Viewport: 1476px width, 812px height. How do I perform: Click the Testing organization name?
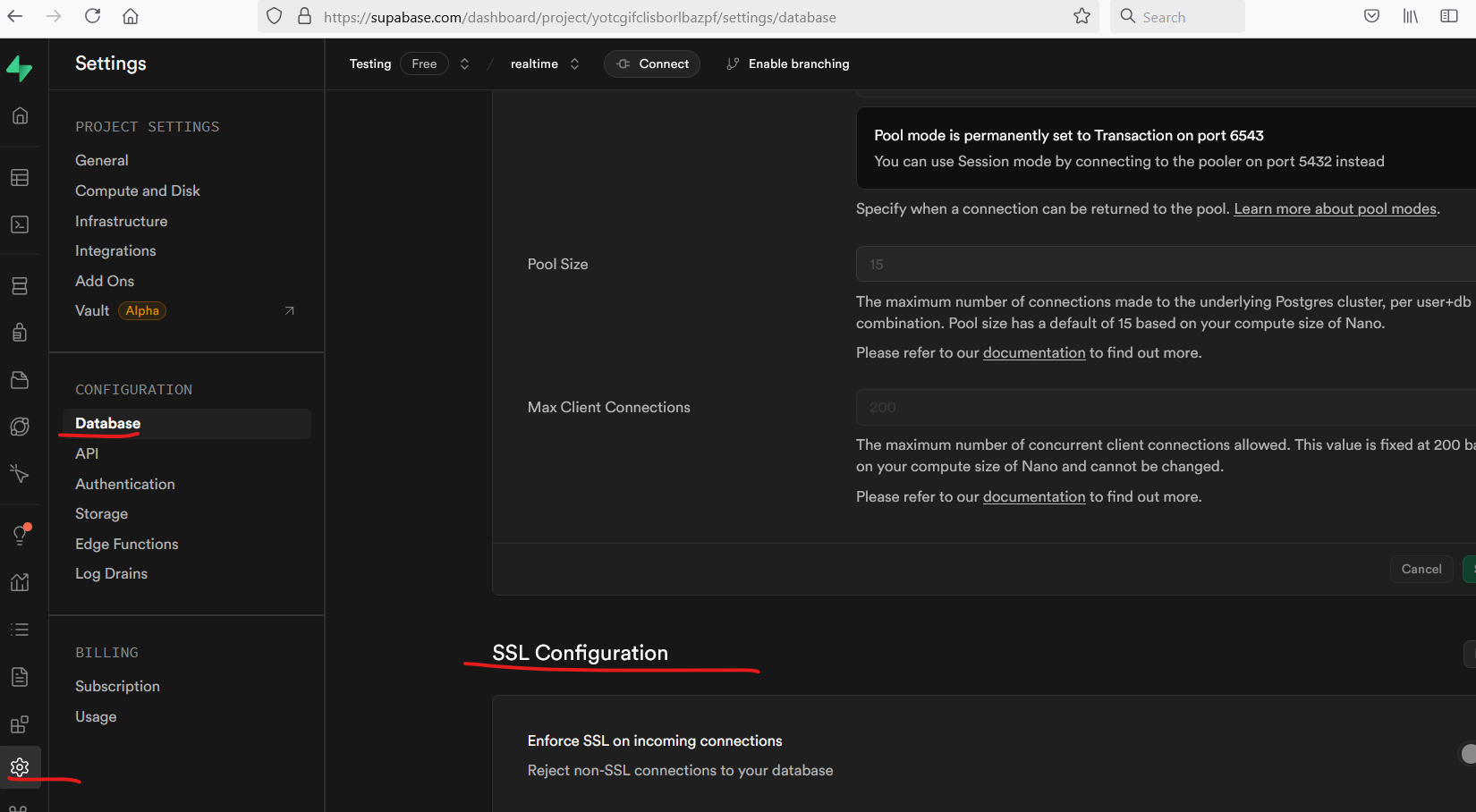click(370, 63)
